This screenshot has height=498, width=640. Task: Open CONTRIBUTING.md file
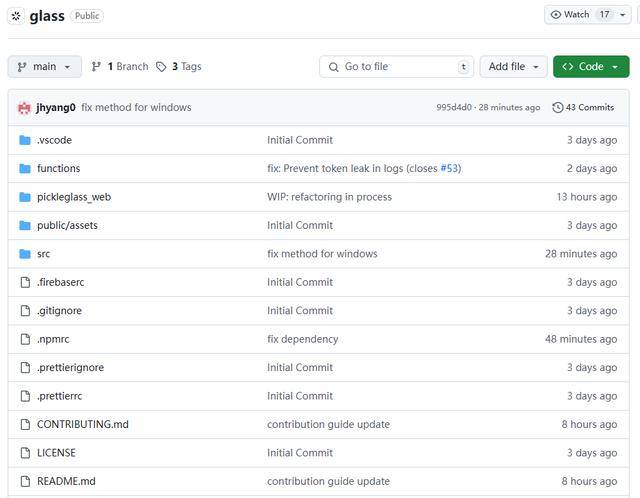[x=82, y=424]
